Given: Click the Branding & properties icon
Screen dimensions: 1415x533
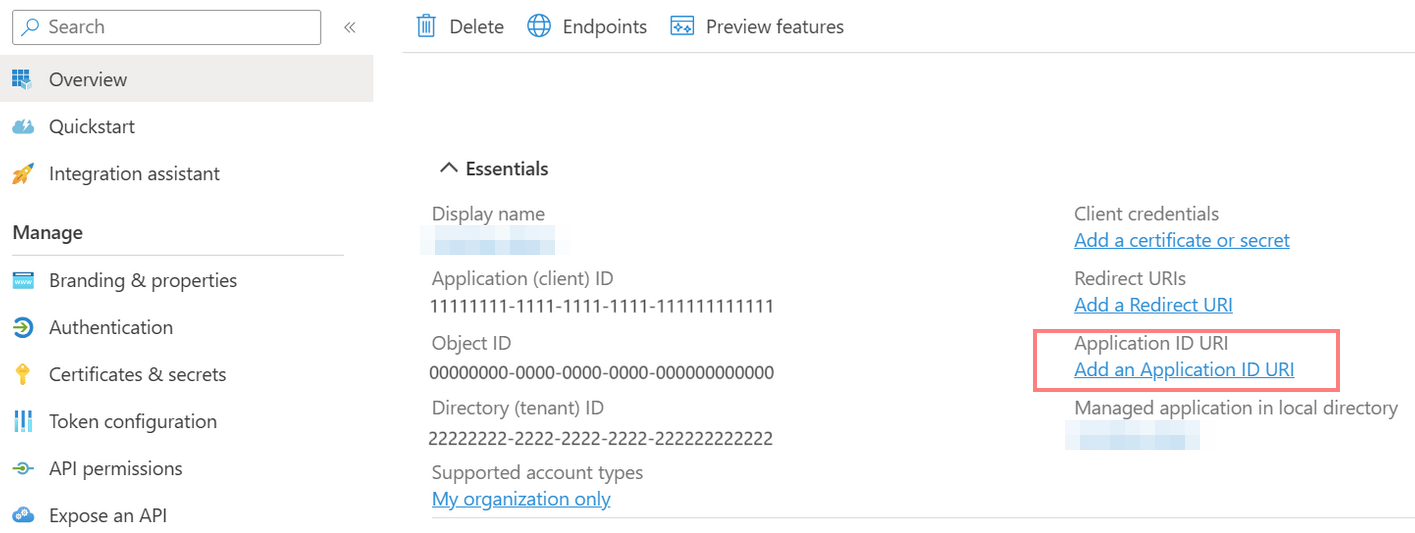Looking at the screenshot, I should coord(23,281).
